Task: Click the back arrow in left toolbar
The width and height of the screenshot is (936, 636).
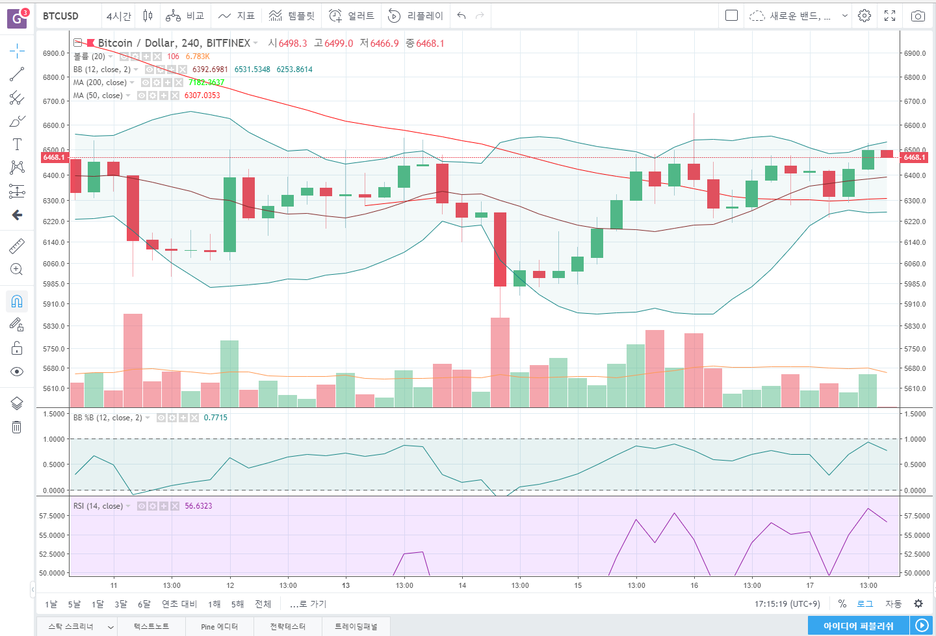Action: coord(17,215)
